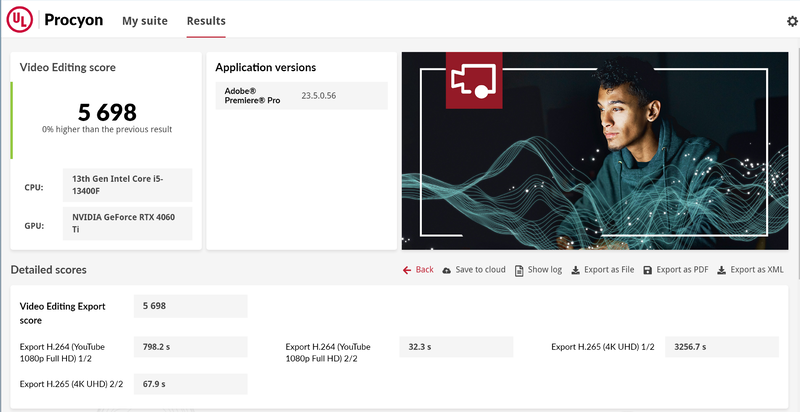Click the large 5 698 score

coord(107,112)
